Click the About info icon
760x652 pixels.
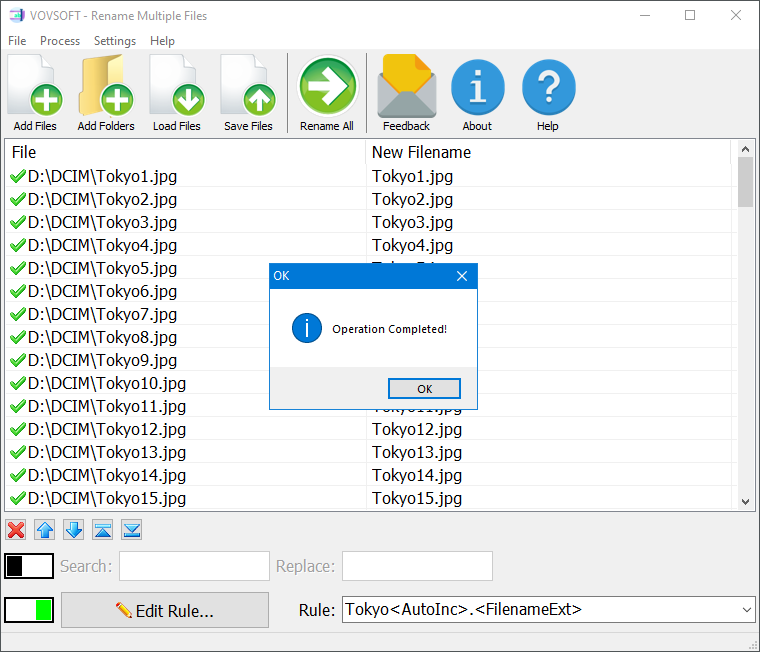pos(477,92)
